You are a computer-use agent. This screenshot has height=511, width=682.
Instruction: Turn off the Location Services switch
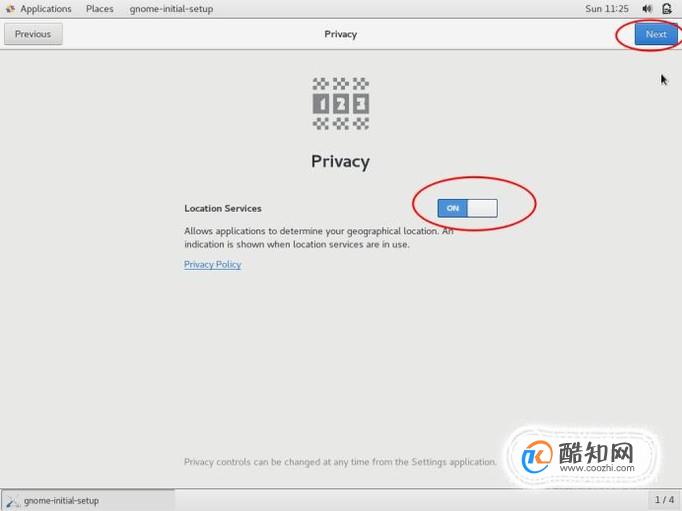click(x=468, y=208)
